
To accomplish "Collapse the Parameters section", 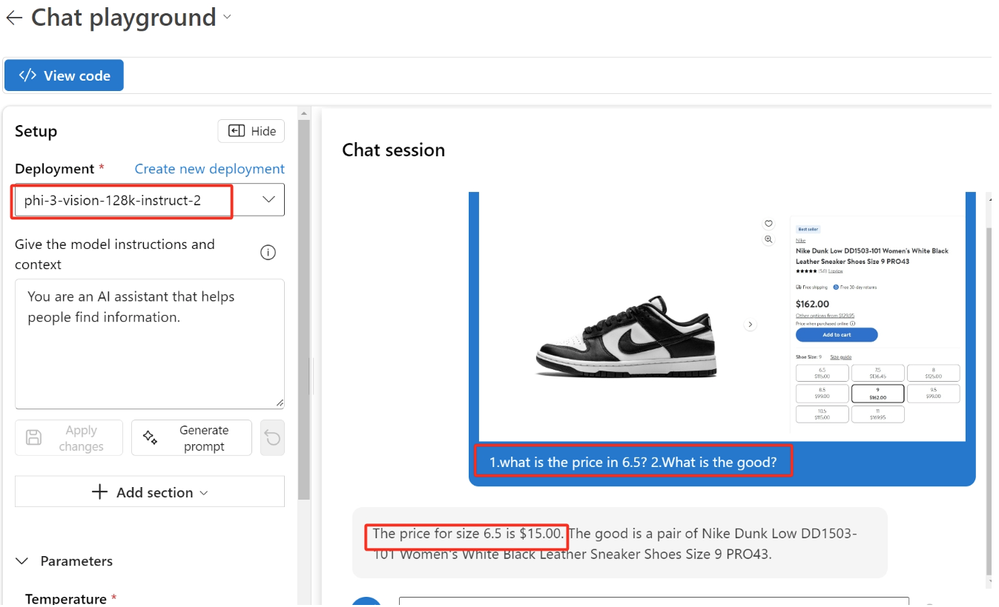I will click(x=22, y=561).
